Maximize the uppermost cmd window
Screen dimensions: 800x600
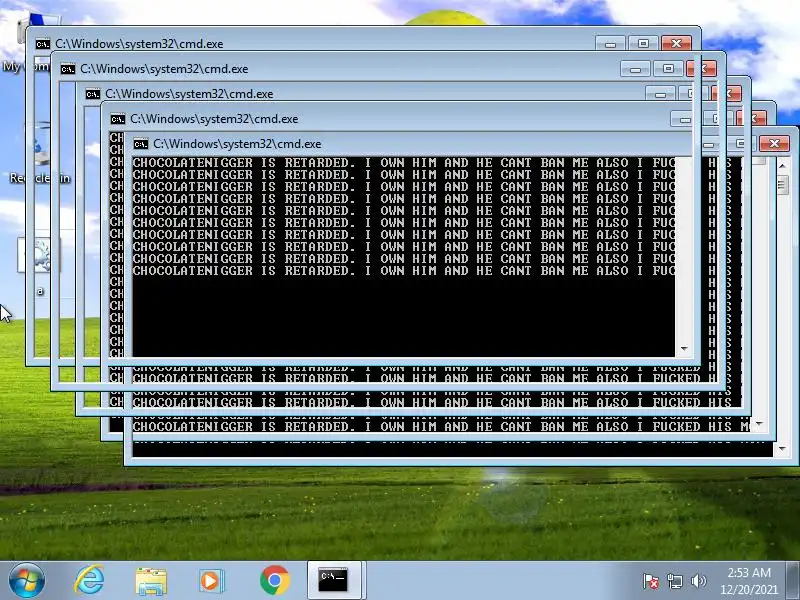pyautogui.click(x=643, y=44)
